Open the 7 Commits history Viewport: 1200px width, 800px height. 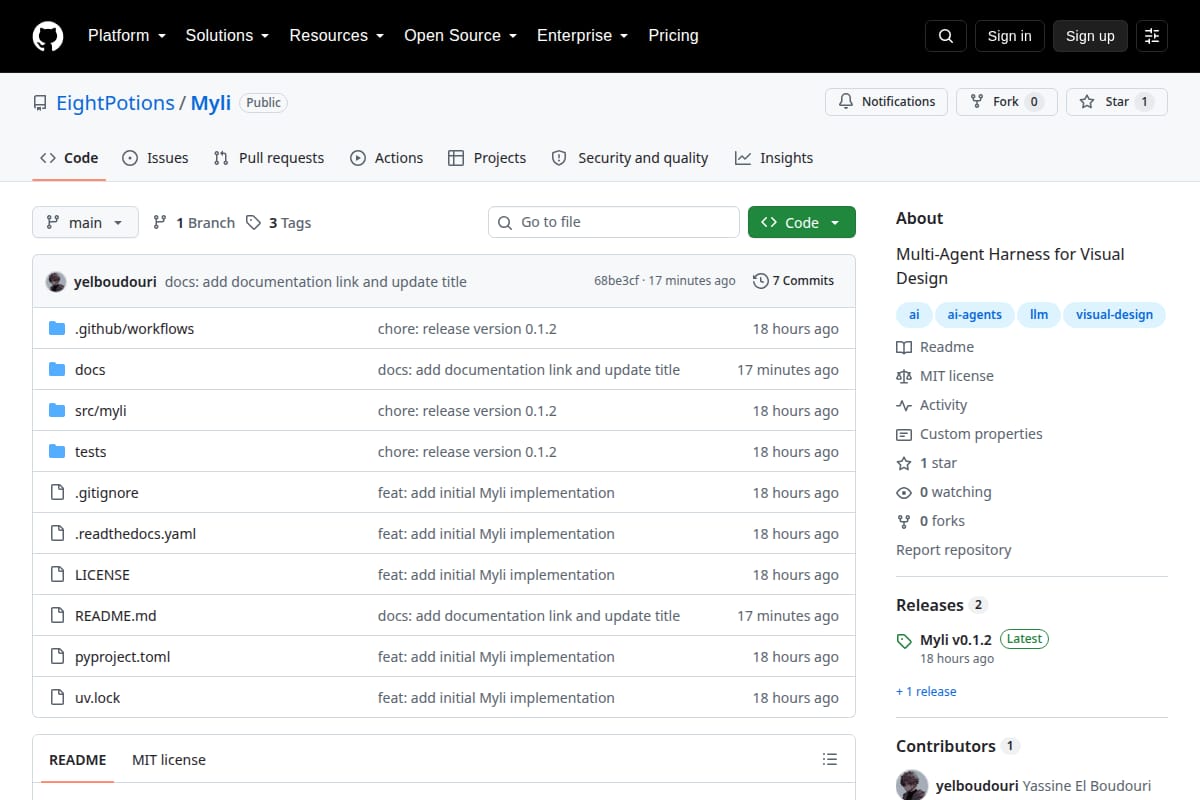pos(793,281)
